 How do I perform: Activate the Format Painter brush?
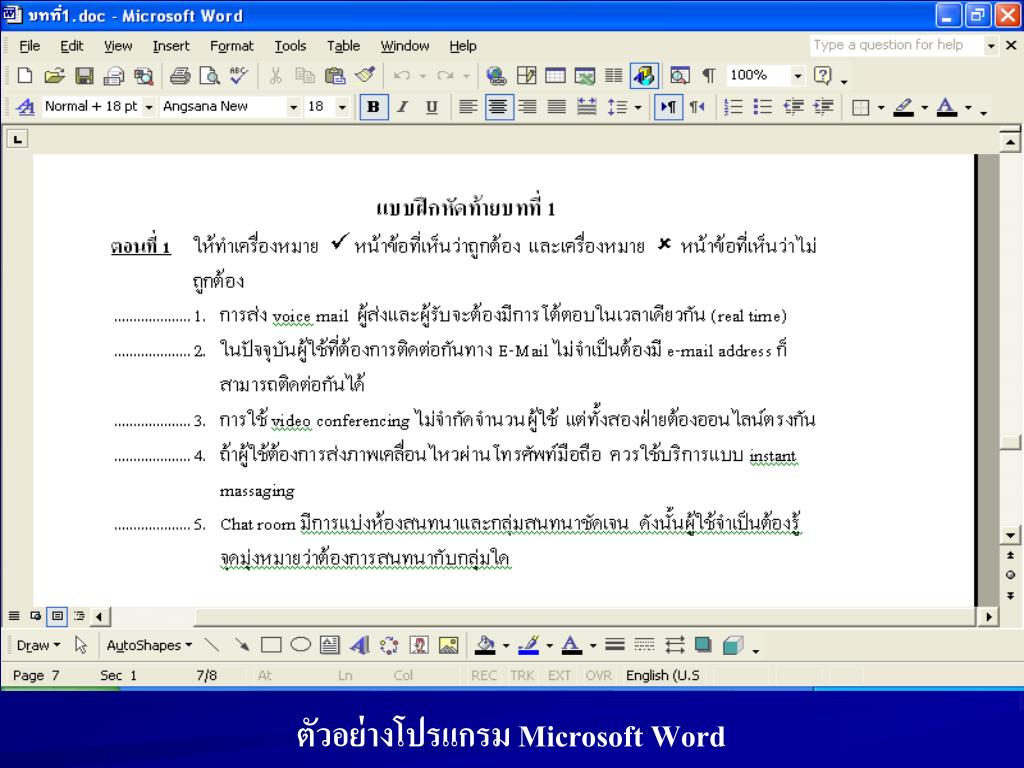[364, 76]
